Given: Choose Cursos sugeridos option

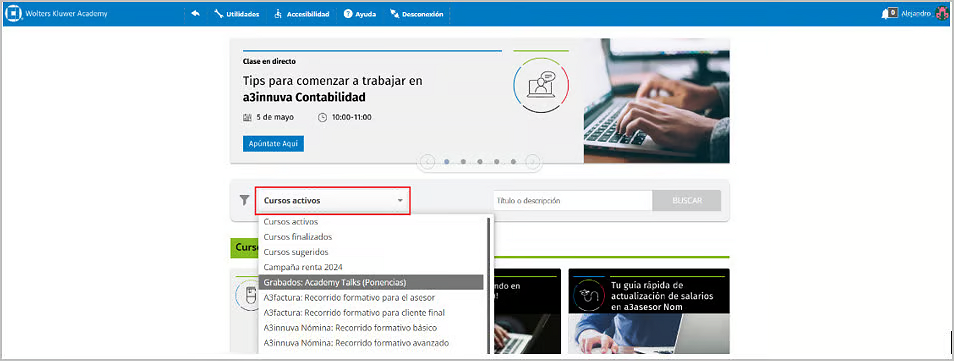Looking at the screenshot, I should click(x=371, y=252).
